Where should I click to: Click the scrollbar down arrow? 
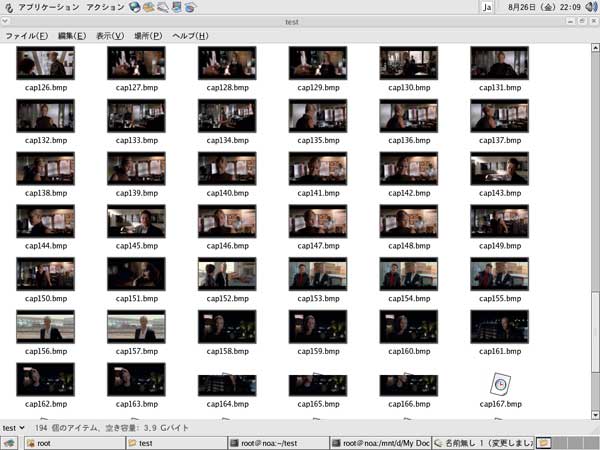pyautogui.click(x=595, y=415)
